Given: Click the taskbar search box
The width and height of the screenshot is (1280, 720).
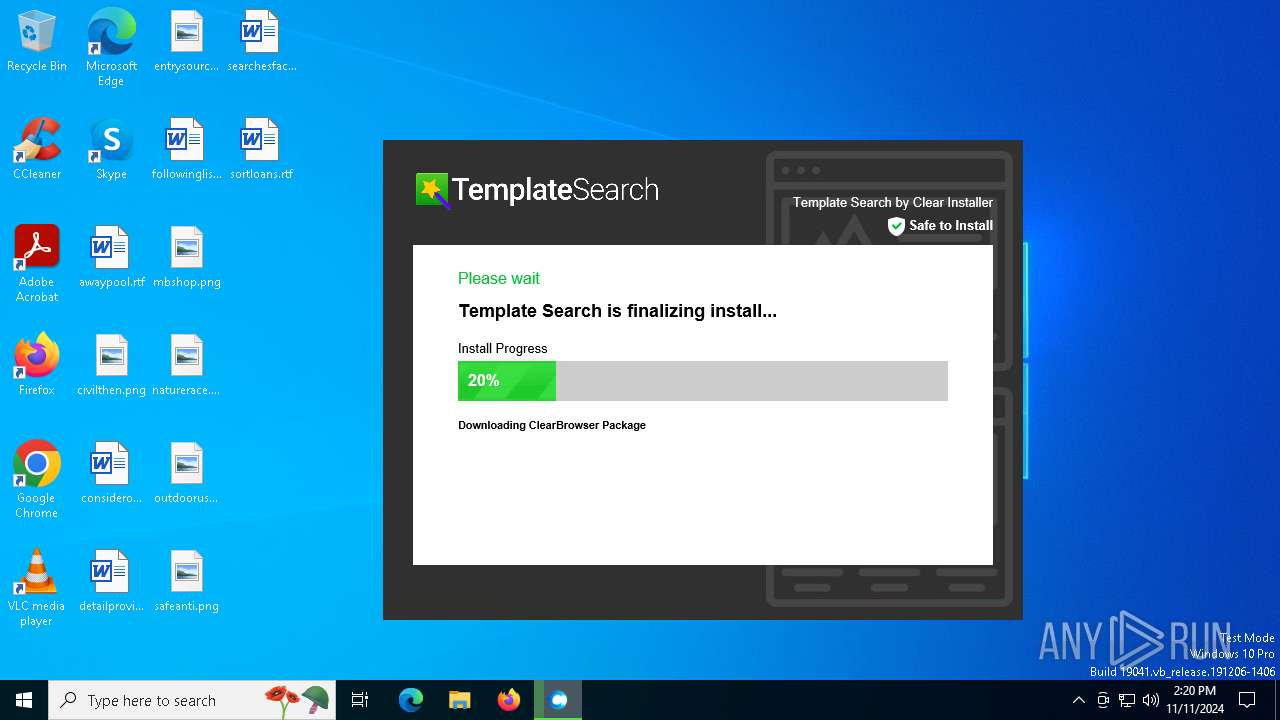Looking at the screenshot, I should point(194,700).
